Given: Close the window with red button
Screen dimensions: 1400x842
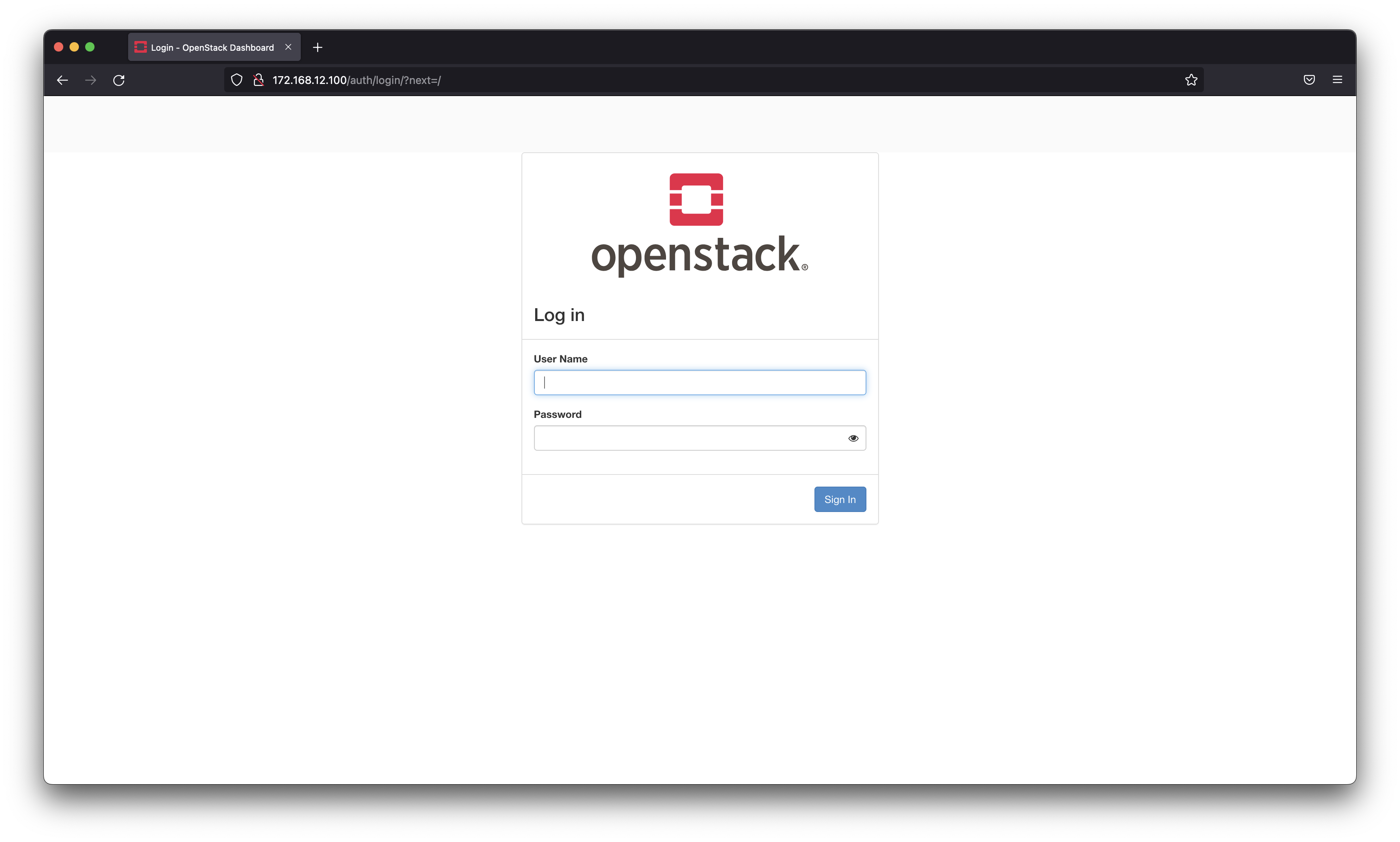Looking at the screenshot, I should coord(59,47).
